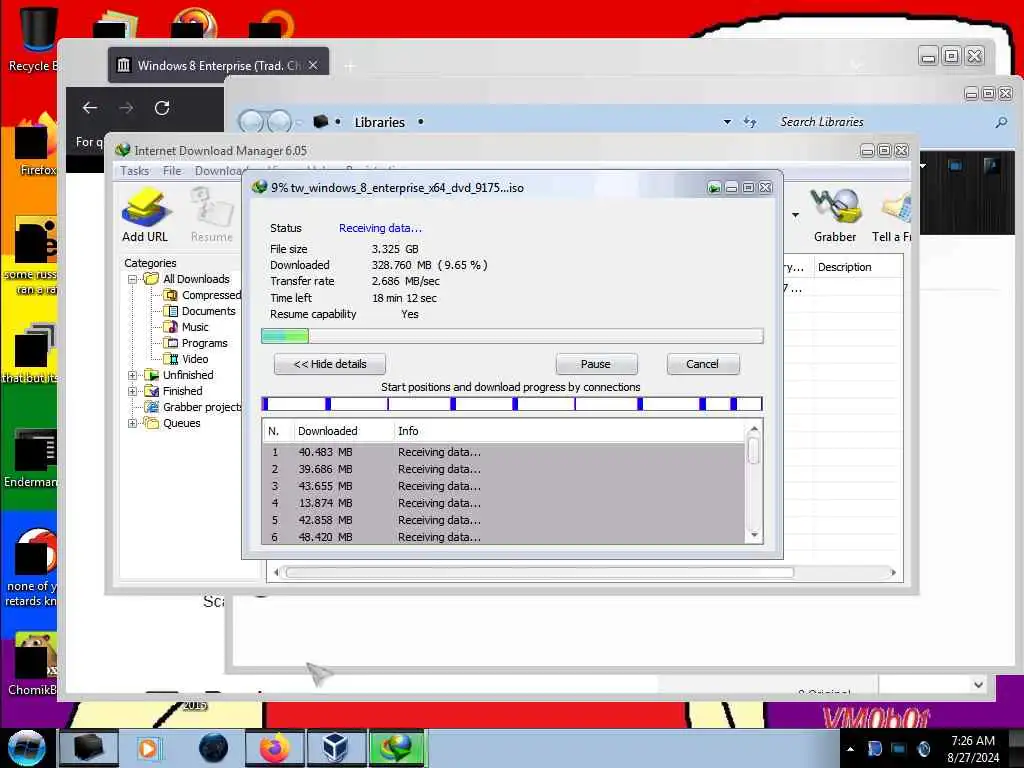The width and height of the screenshot is (1024, 768).
Task: Click the Add URL toolbar icon
Action: (x=145, y=214)
